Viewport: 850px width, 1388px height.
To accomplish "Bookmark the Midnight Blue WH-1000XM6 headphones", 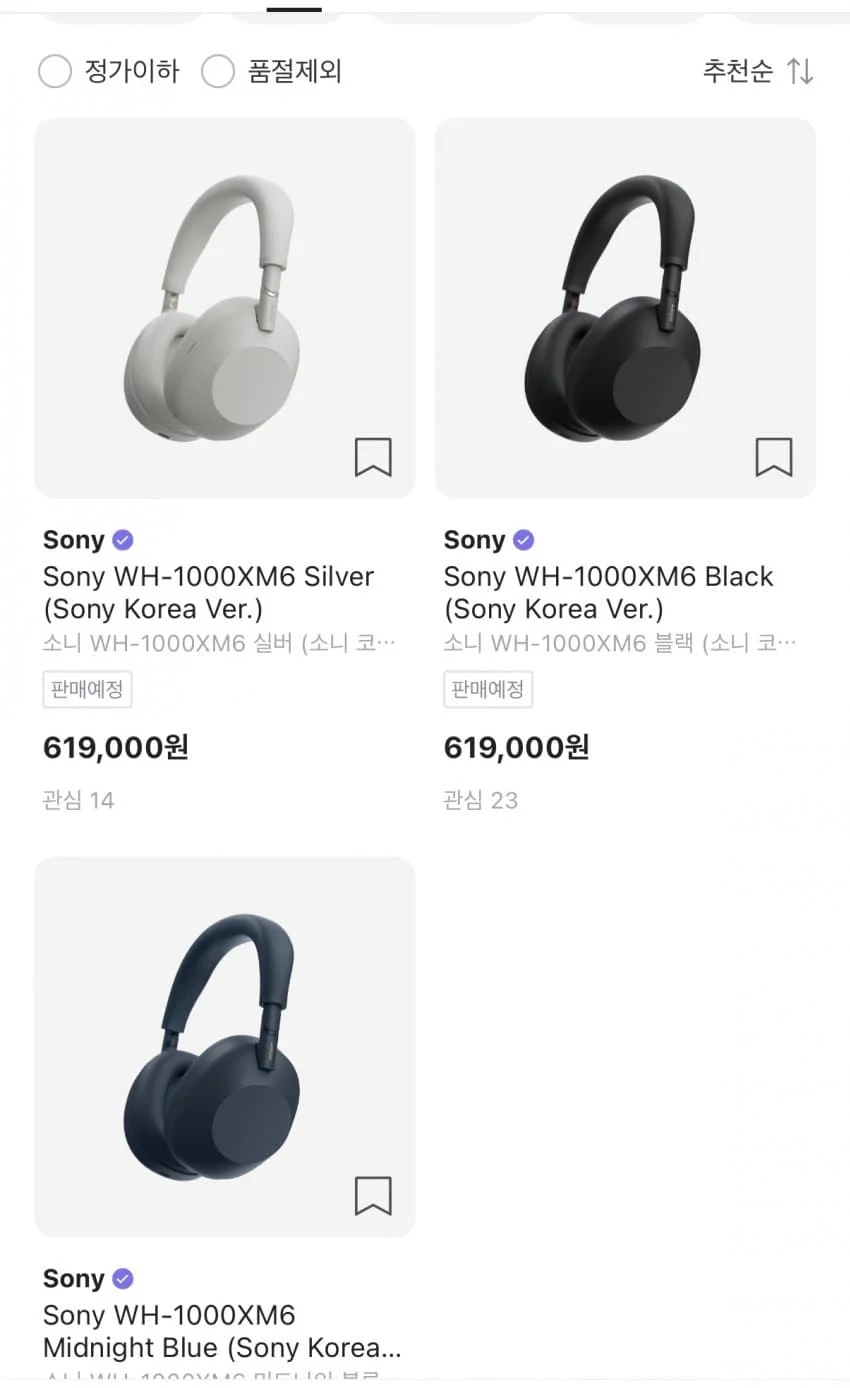I will [373, 1195].
